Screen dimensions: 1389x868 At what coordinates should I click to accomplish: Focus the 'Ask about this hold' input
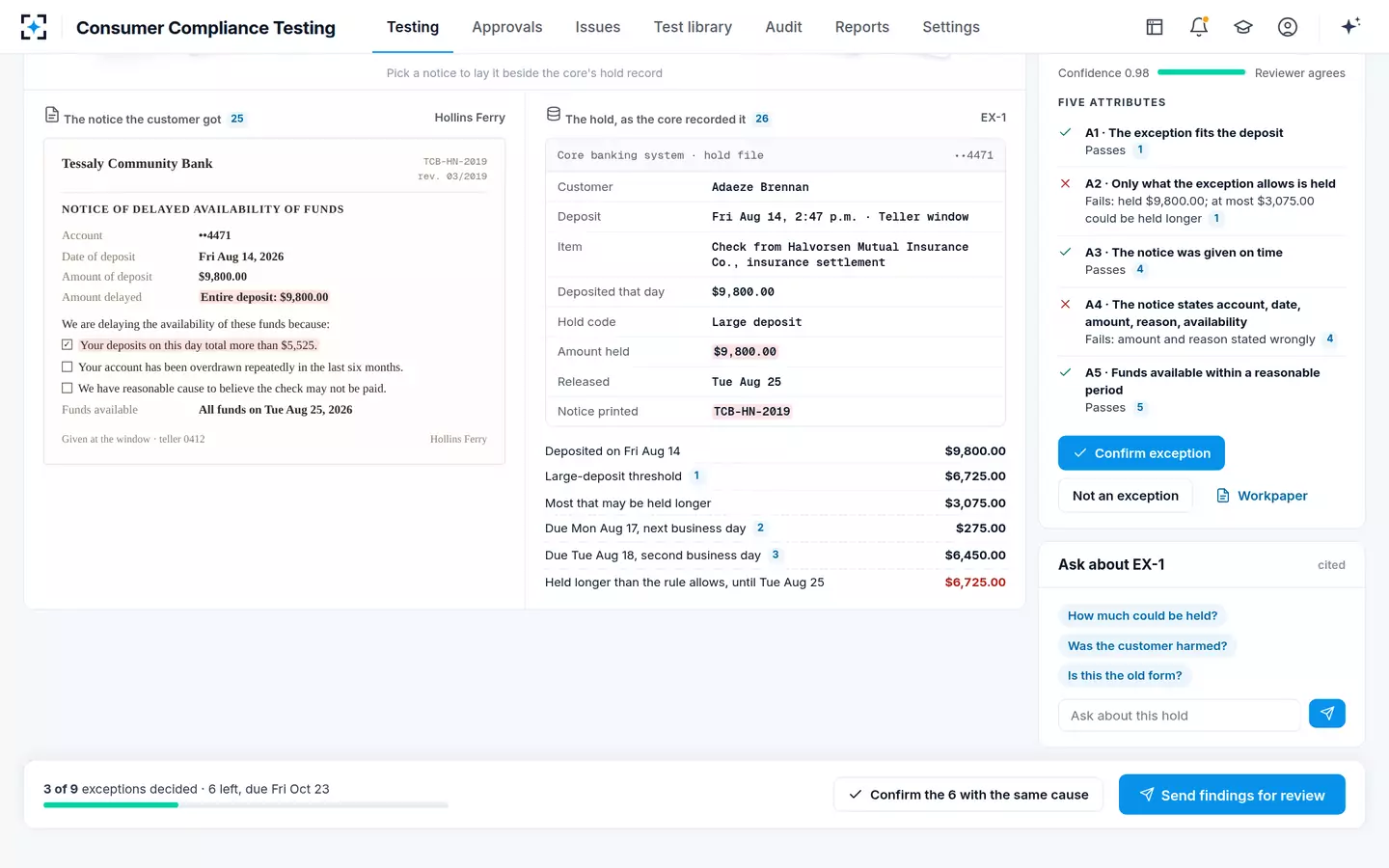click(x=1180, y=716)
